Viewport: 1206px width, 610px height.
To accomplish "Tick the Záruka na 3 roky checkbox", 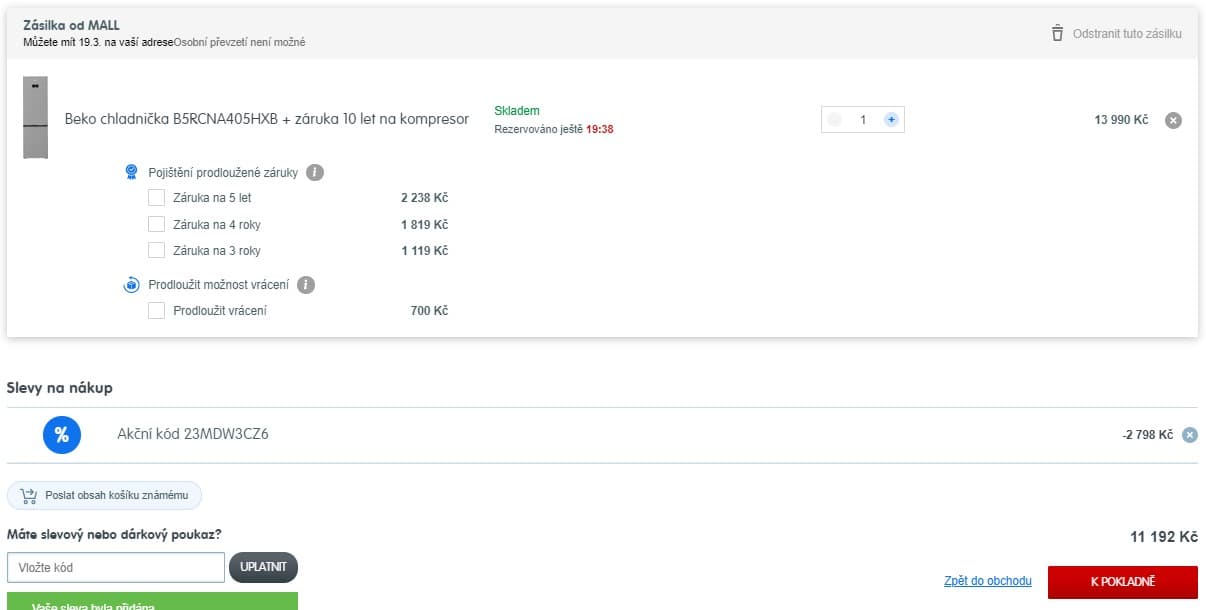I will click(156, 250).
